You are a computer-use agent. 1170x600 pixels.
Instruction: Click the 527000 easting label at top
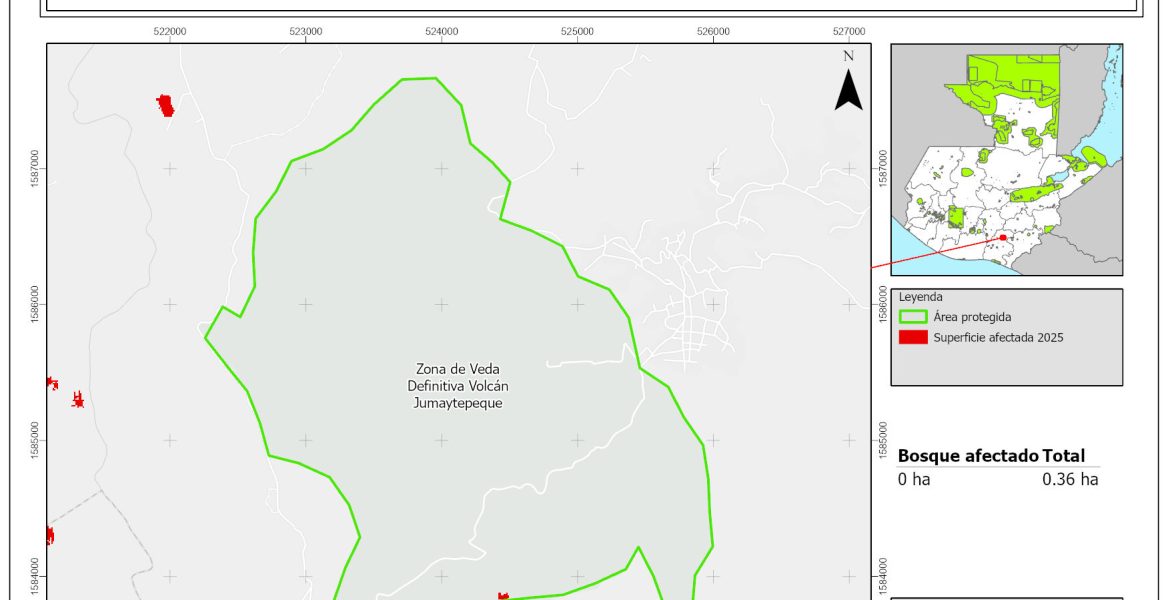[848, 31]
